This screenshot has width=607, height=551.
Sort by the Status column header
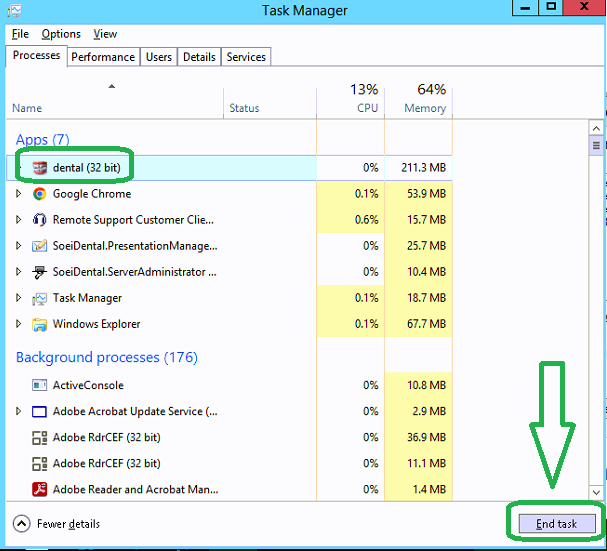click(x=244, y=108)
